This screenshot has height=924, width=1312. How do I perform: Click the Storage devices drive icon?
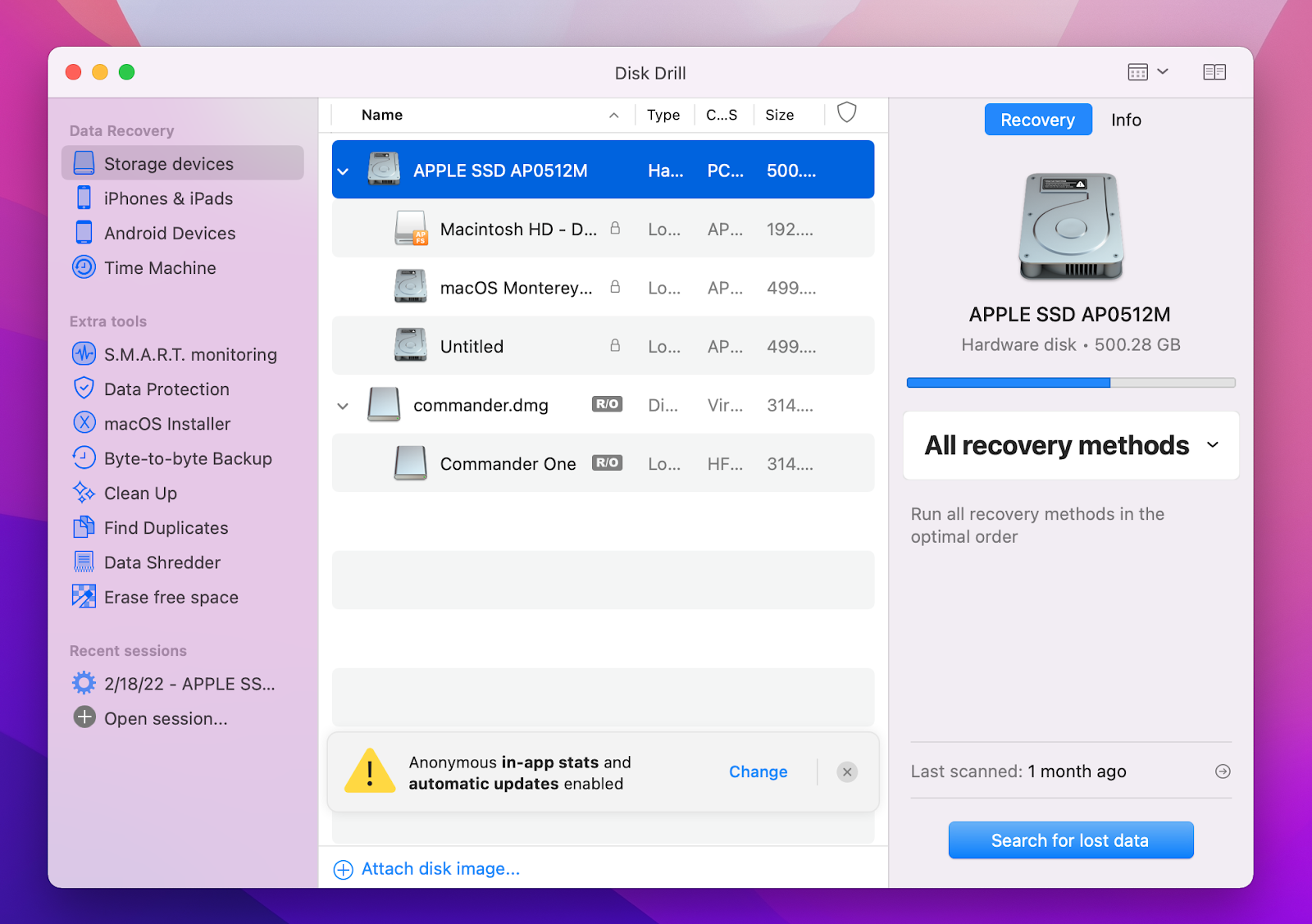(x=84, y=163)
